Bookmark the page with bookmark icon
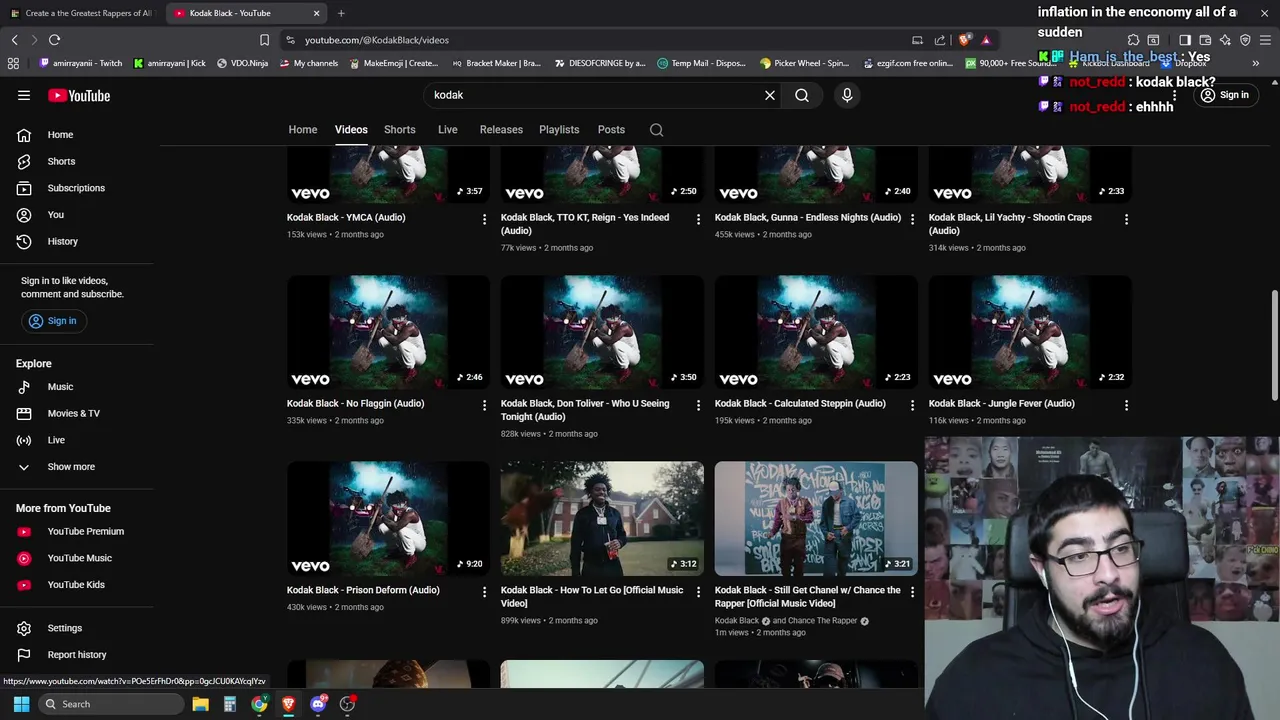Image resolution: width=1280 pixels, height=720 pixels. point(264,40)
